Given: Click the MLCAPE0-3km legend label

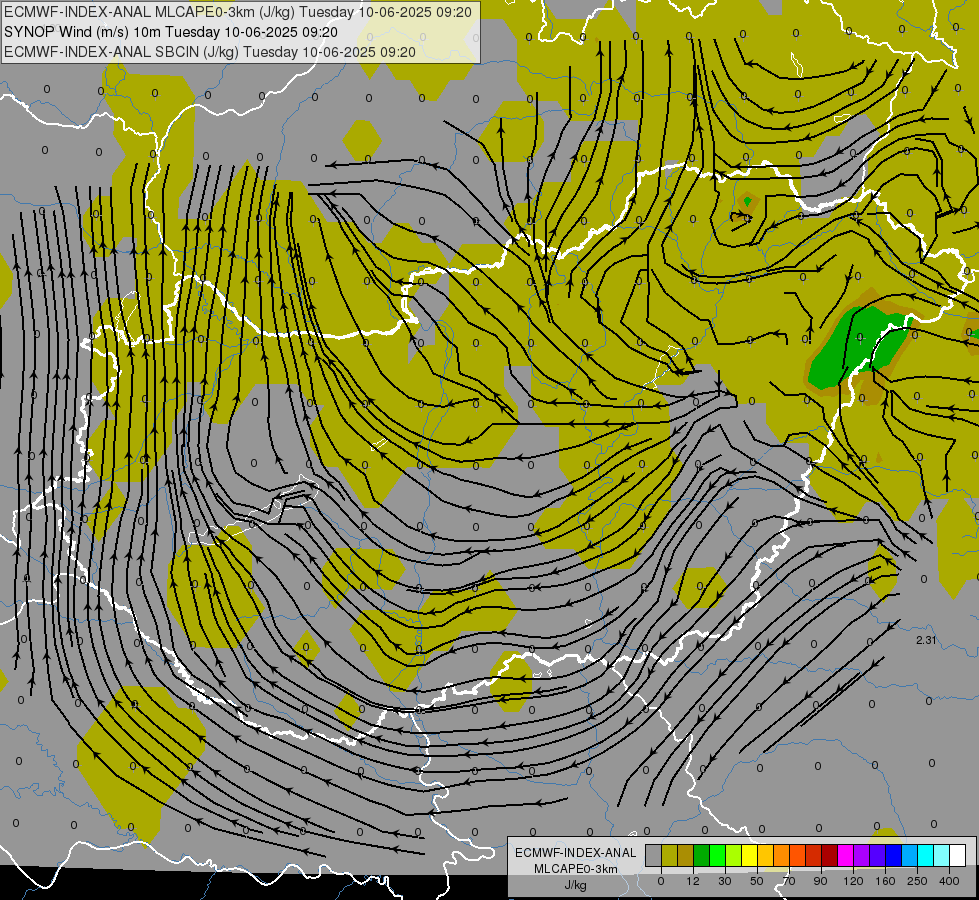Looking at the screenshot, I should (576, 868).
